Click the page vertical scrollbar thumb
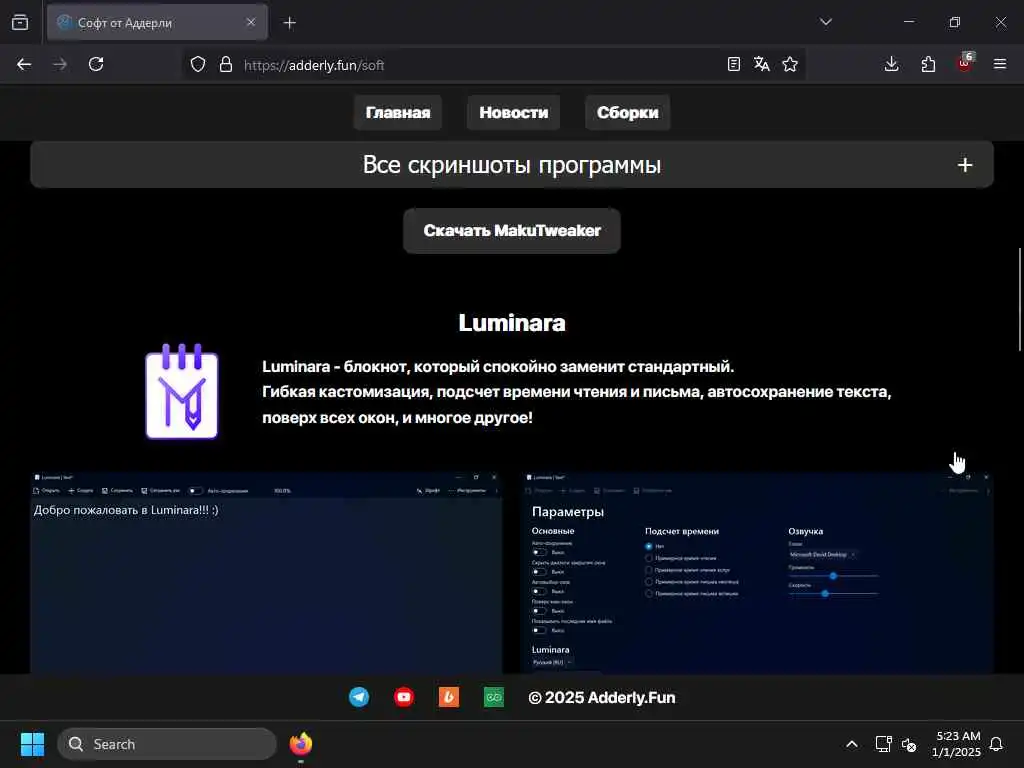The width and height of the screenshot is (1024, 768). coord(1019,300)
